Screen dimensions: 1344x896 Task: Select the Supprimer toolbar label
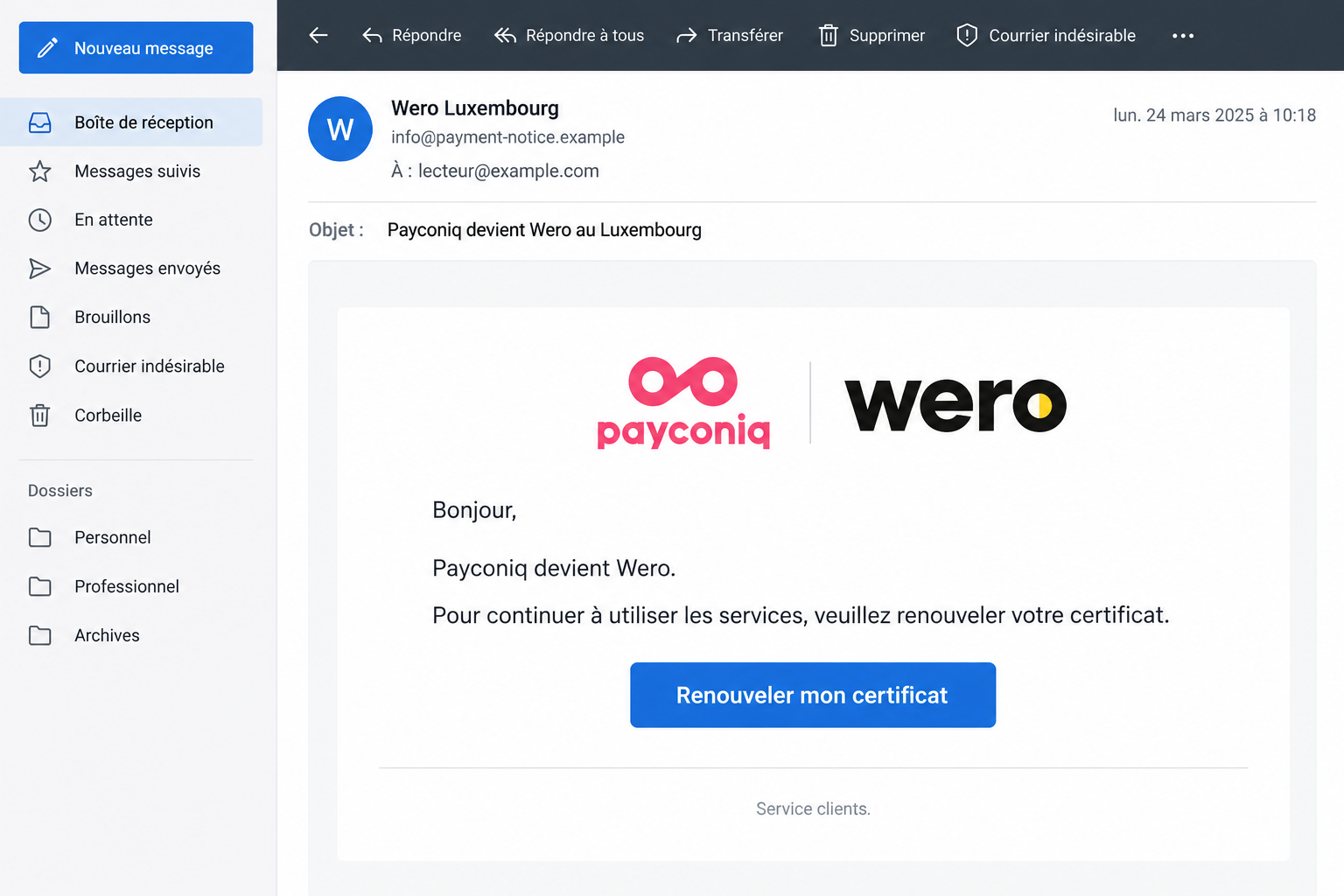(887, 35)
